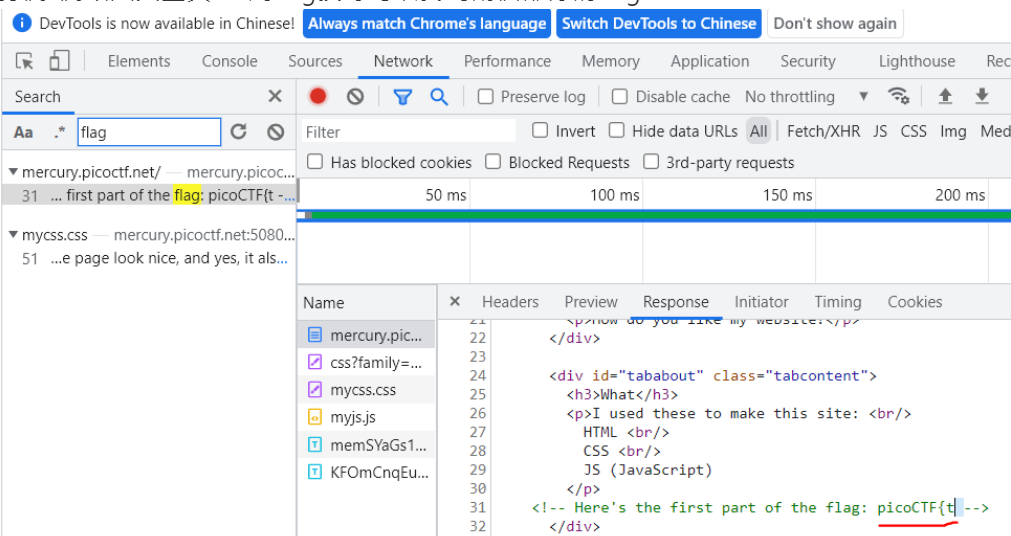The image size is (1011, 536).
Task: Open the Application tab
Action: click(x=710, y=61)
